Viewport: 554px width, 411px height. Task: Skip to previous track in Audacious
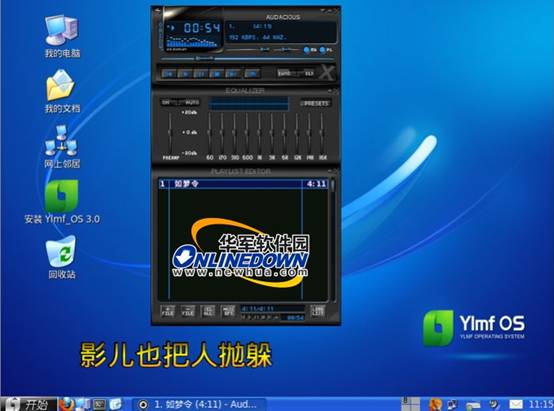point(169,74)
